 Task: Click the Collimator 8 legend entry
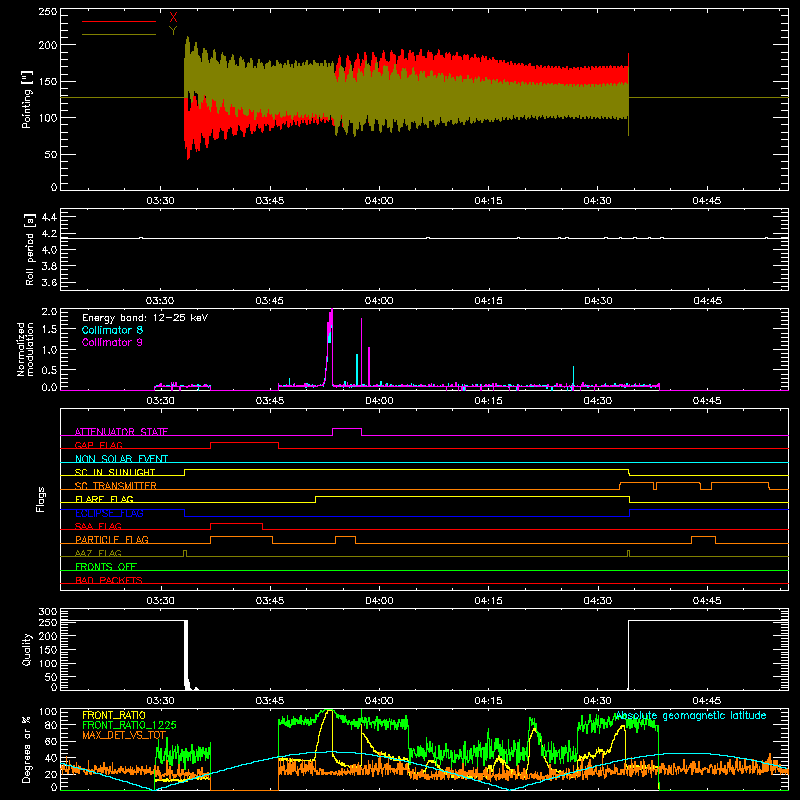coord(112,330)
